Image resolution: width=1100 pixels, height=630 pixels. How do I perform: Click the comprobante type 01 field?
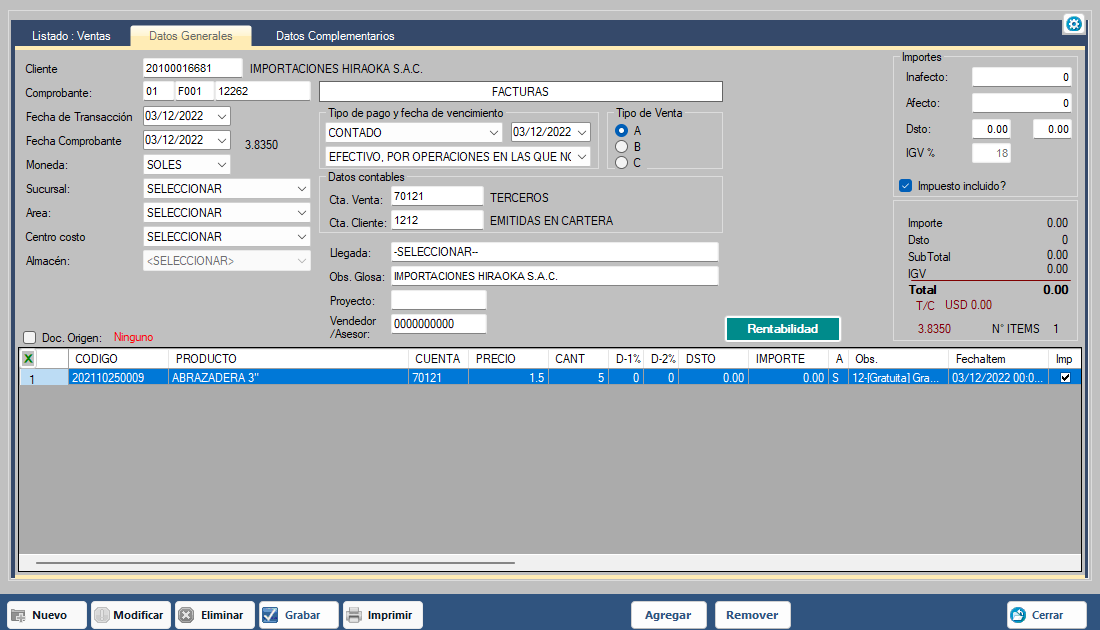tap(158, 91)
